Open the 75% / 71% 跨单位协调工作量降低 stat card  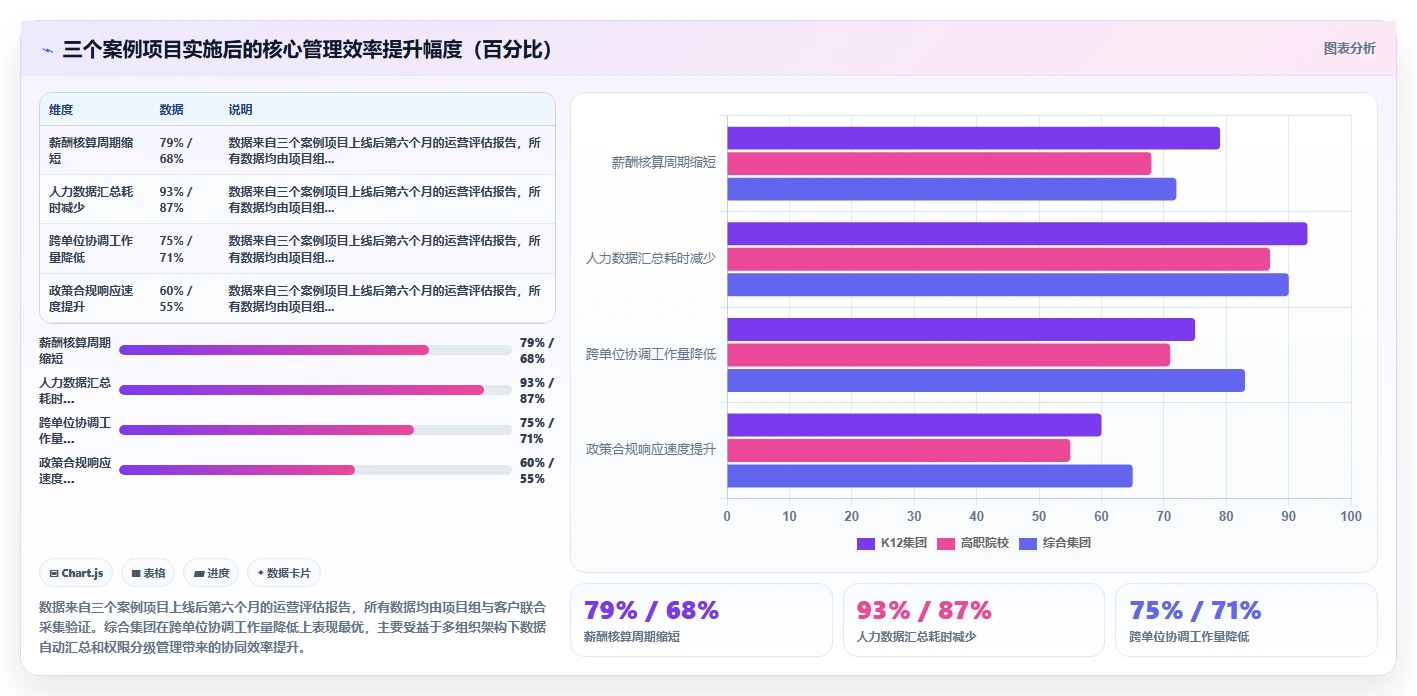point(1246,620)
